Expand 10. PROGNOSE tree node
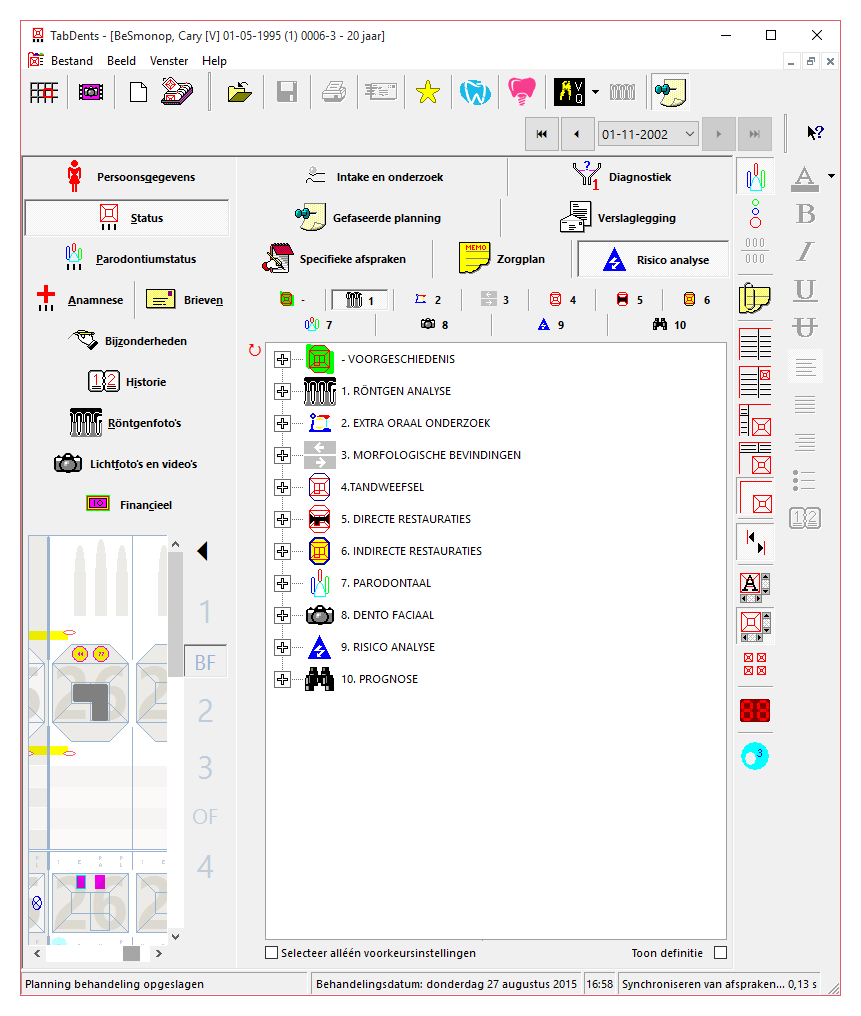 click(282, 679)
